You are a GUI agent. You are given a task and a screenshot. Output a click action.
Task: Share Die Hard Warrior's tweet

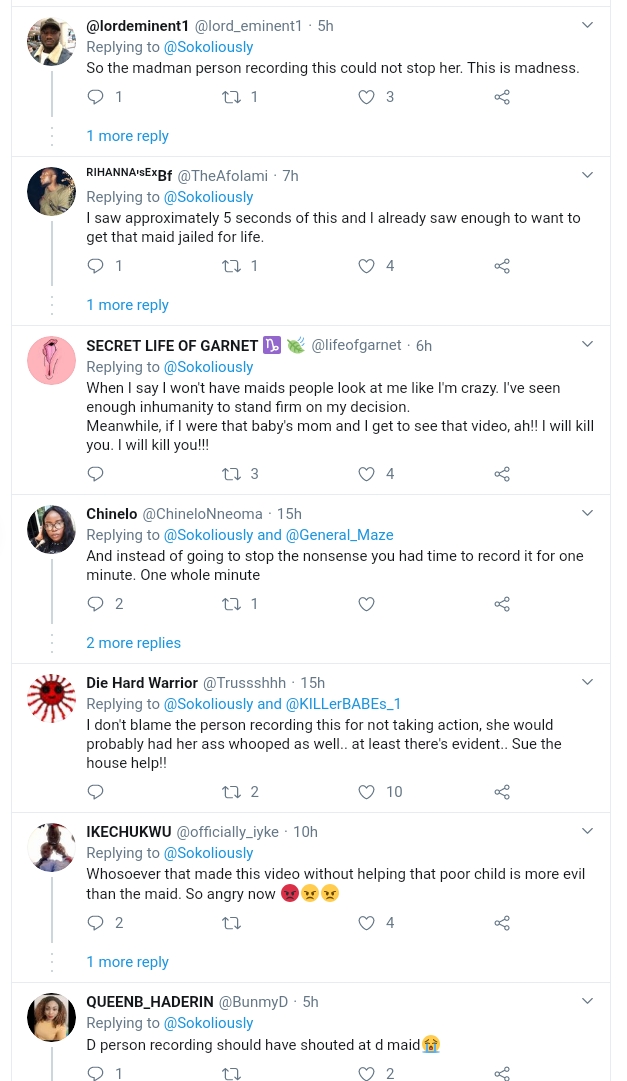(501, 792)
